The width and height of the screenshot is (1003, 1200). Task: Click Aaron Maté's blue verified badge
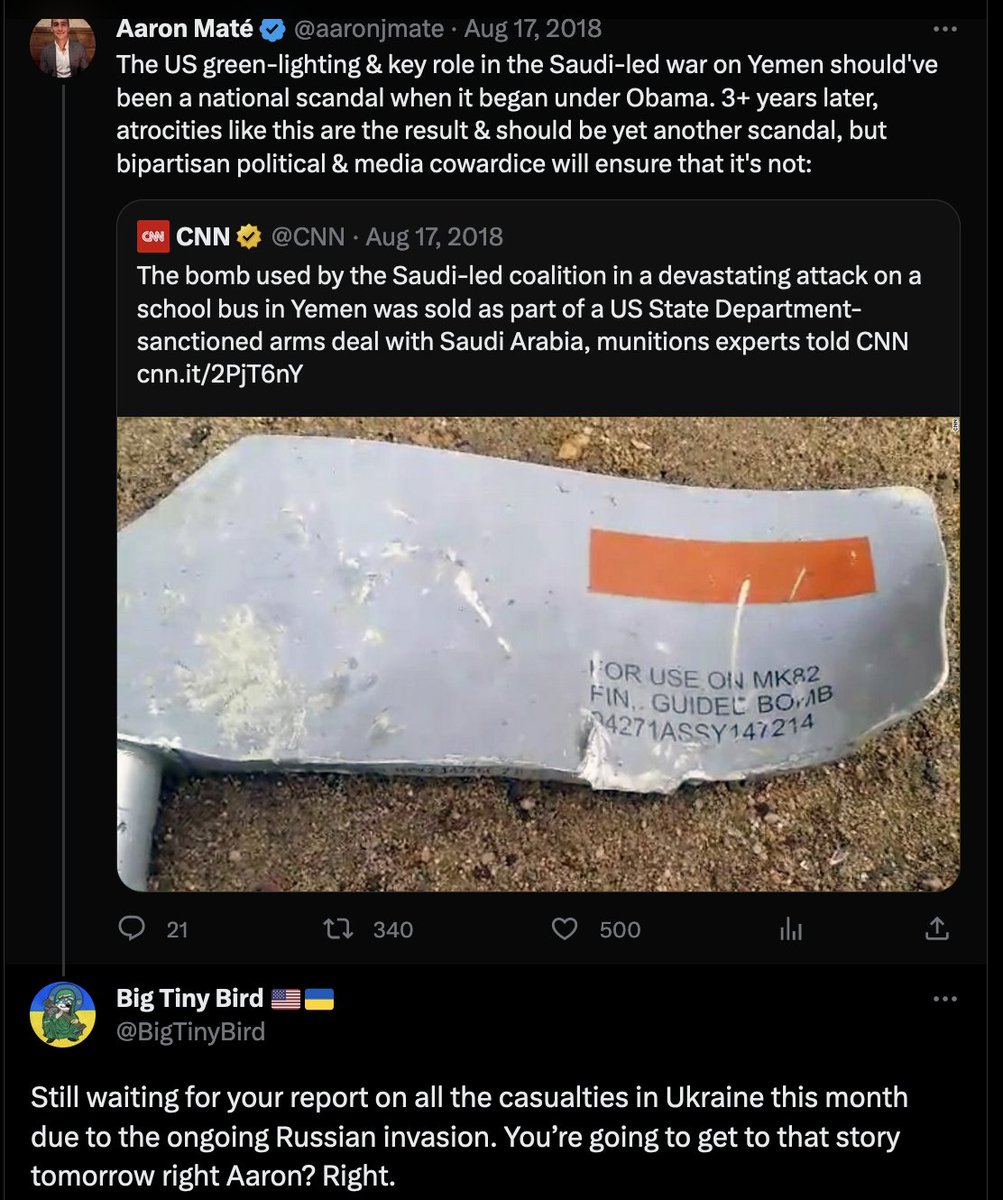click(271, 29)
